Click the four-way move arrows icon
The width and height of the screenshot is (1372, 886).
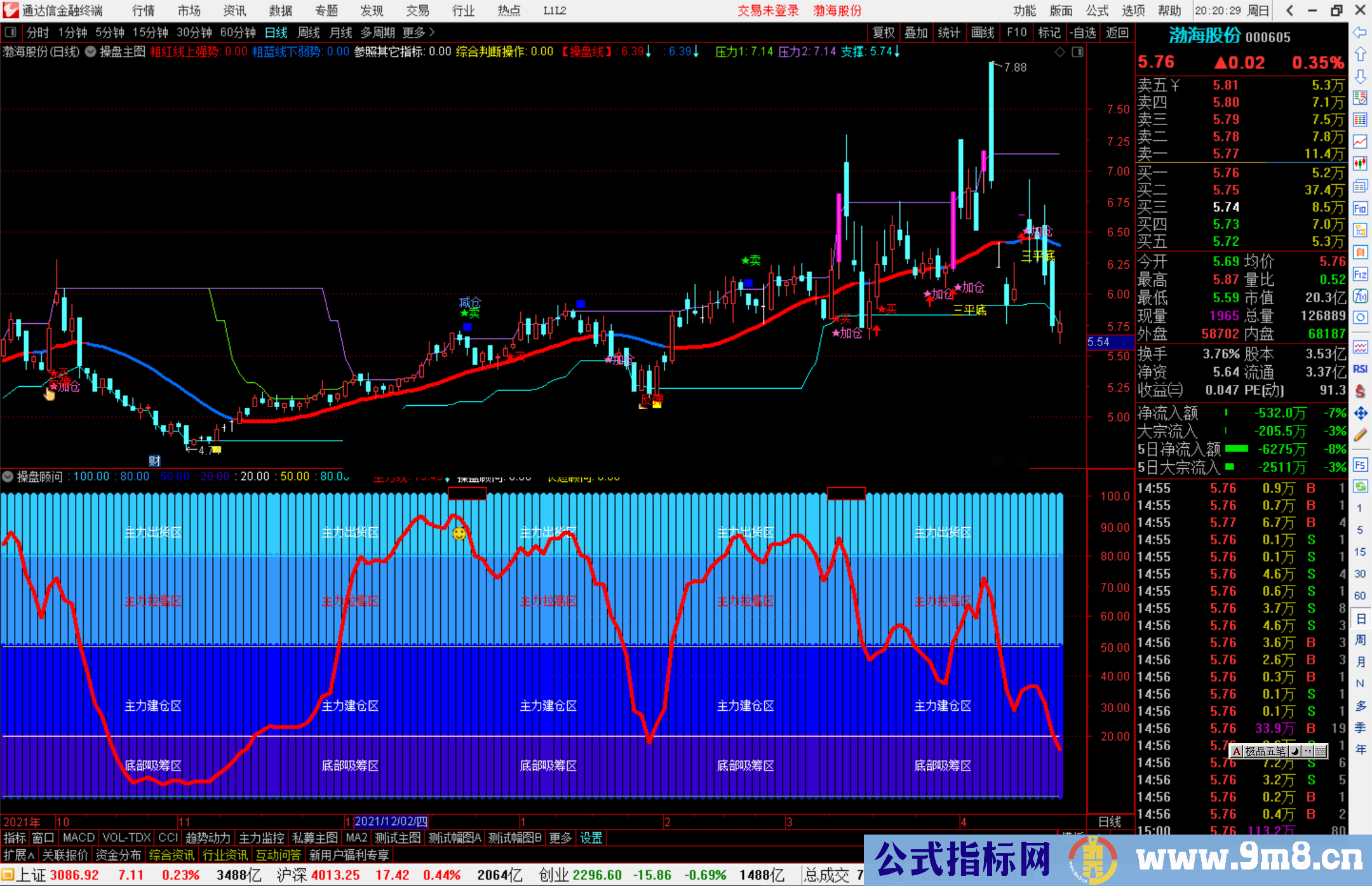point(1360,413)
